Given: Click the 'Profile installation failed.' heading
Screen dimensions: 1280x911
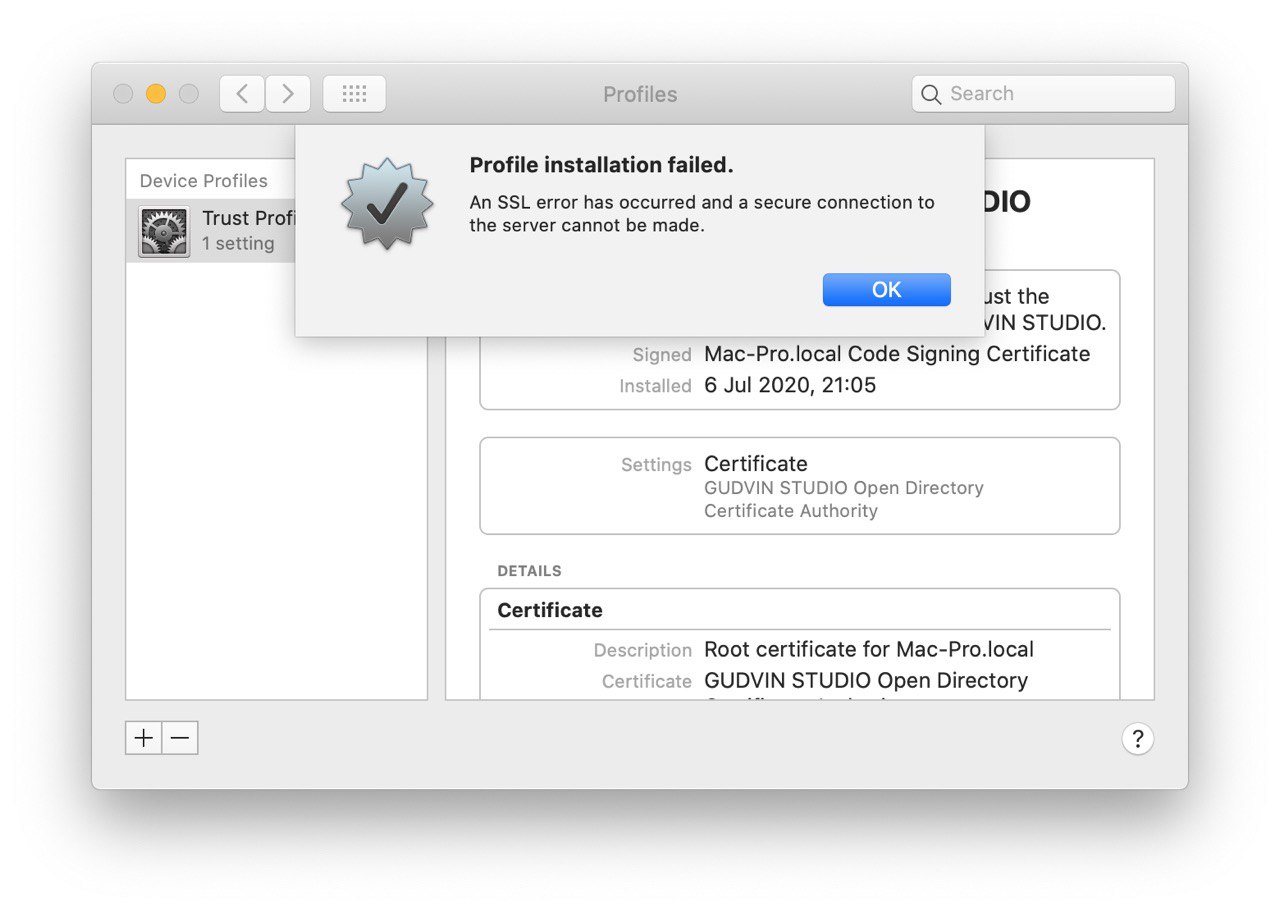Looking at the screenshot, I should coord(602,165).
